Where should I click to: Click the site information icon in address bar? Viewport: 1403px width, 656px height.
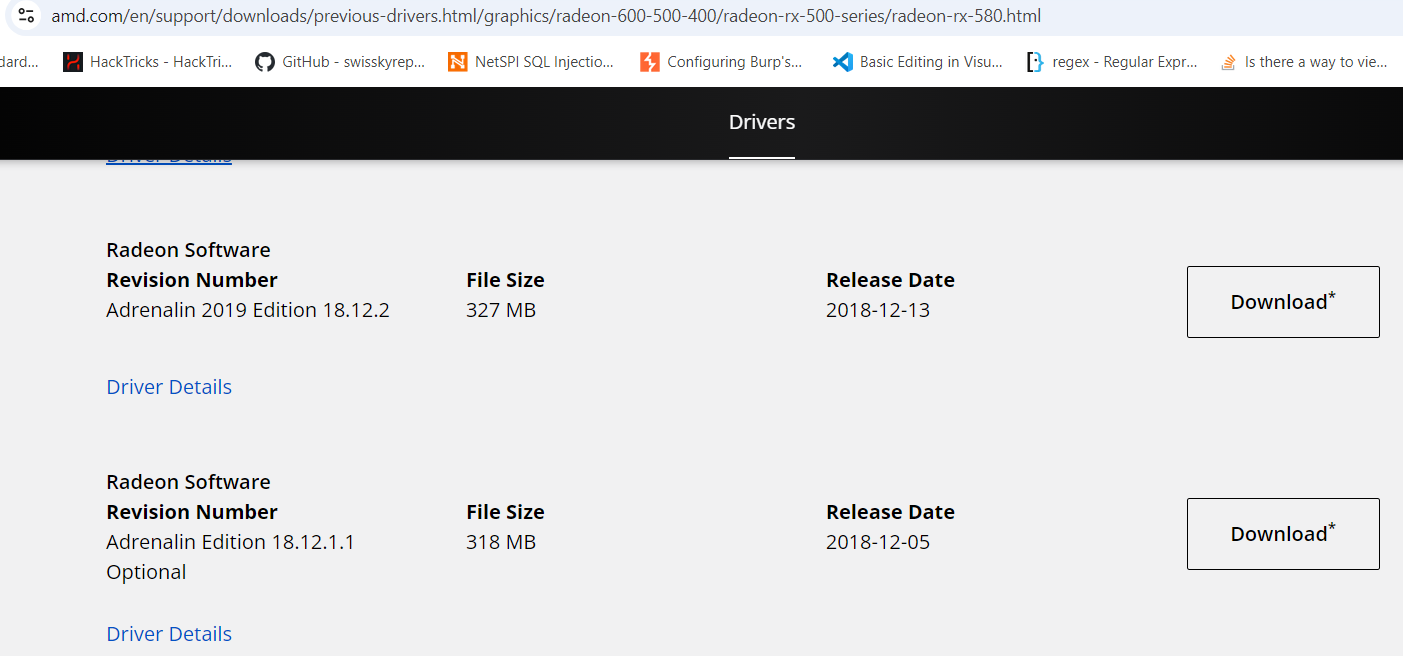click(27, 16)
